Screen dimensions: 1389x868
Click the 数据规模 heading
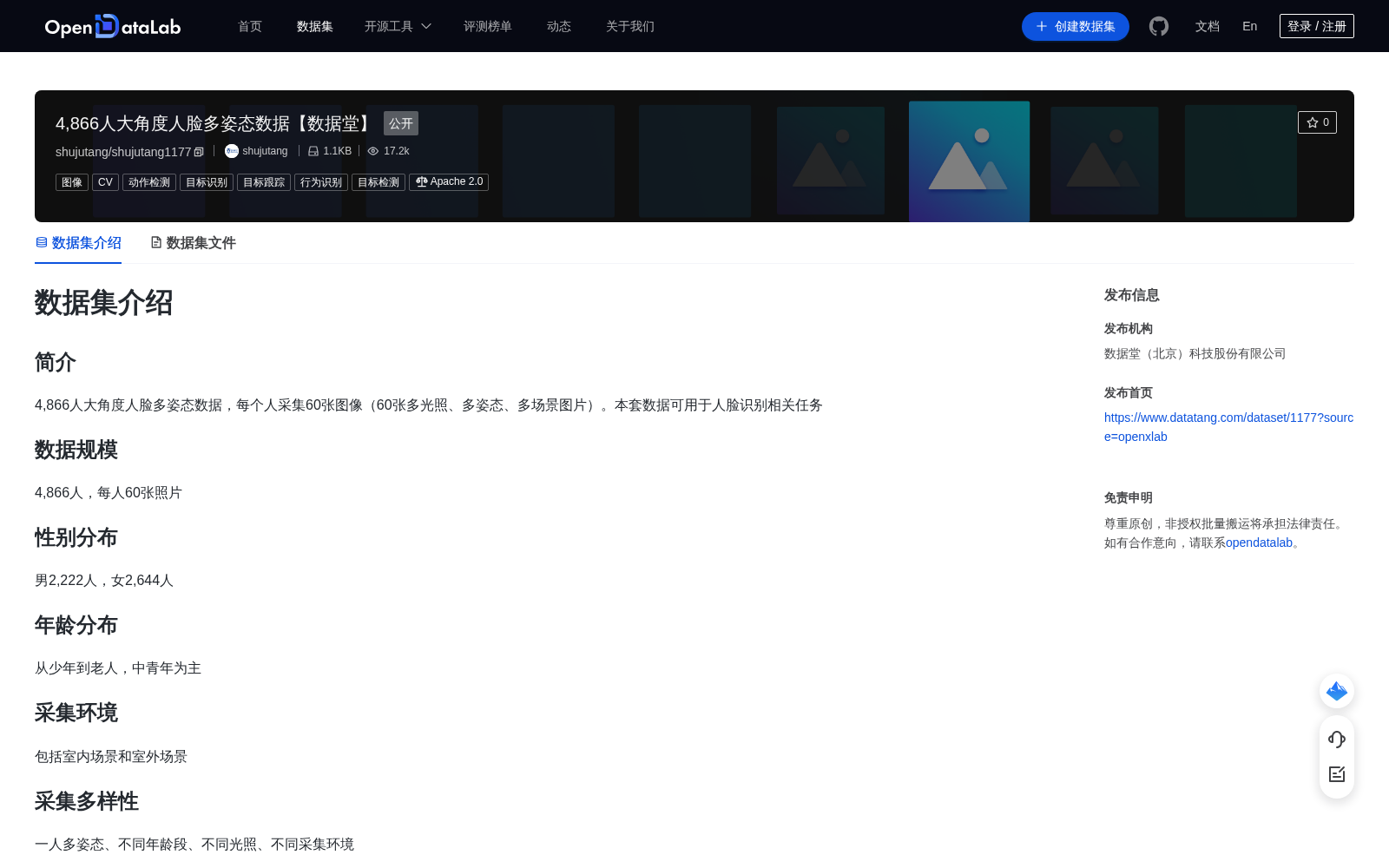click(x=76, y=450)
